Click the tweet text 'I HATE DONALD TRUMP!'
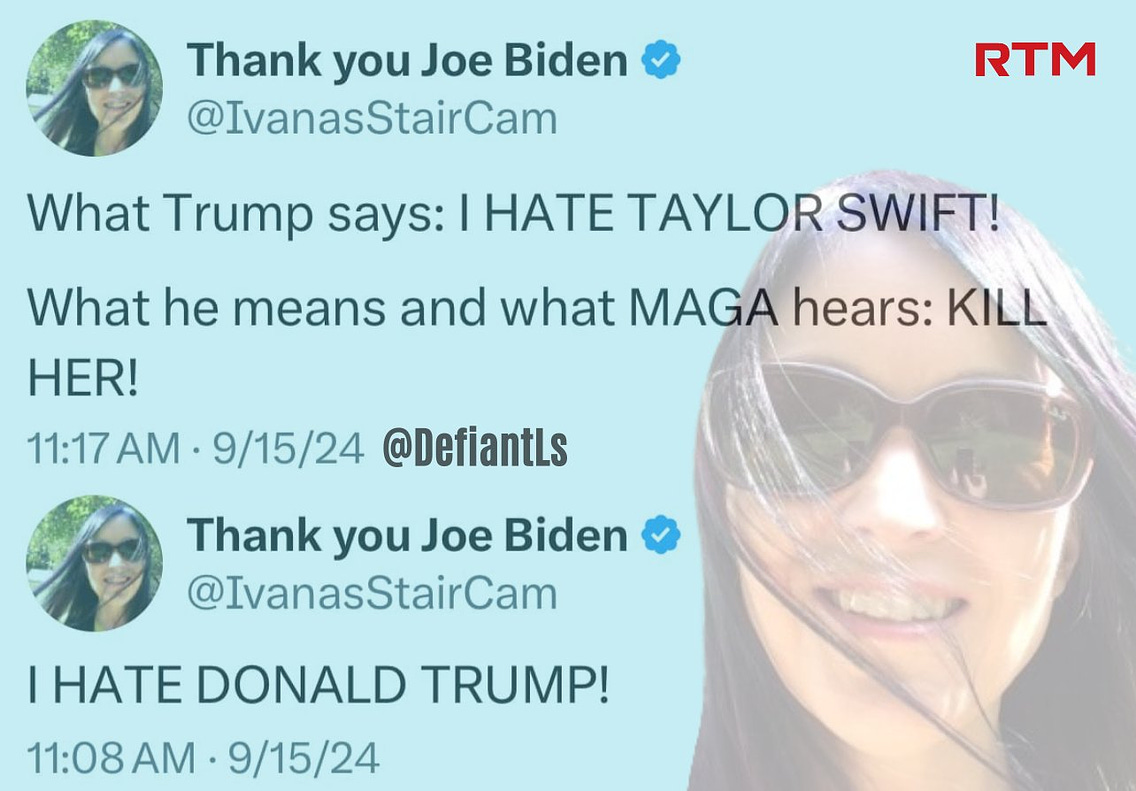 coord(318,684)
